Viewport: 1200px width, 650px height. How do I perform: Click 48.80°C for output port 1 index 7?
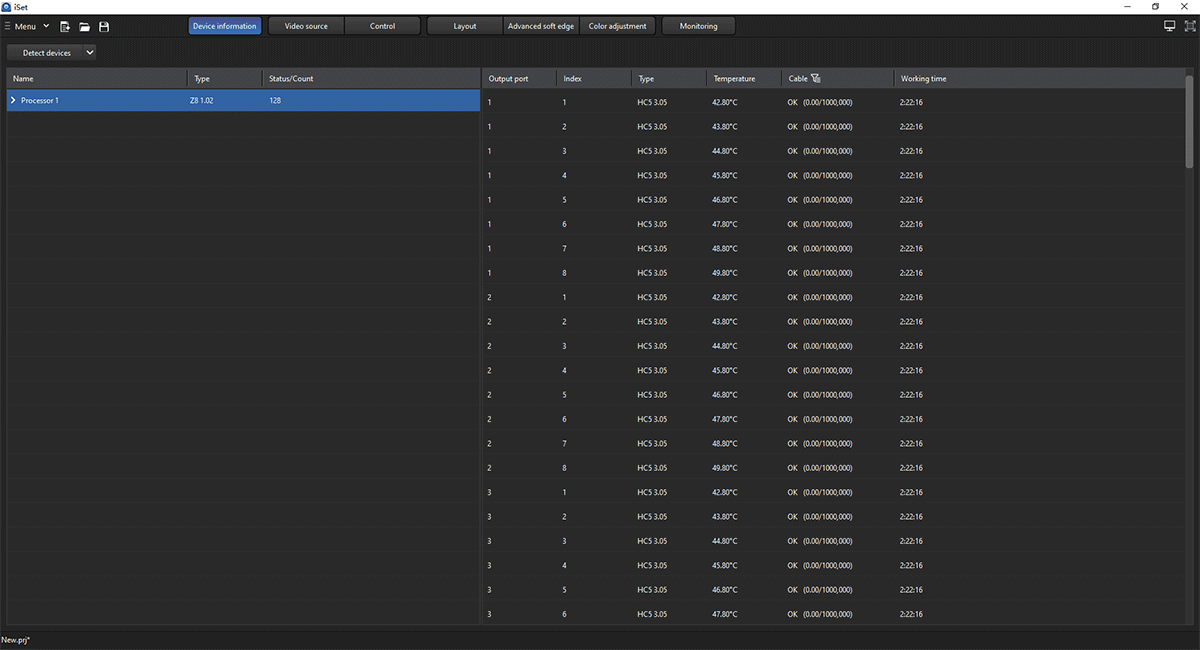(725, 248)
